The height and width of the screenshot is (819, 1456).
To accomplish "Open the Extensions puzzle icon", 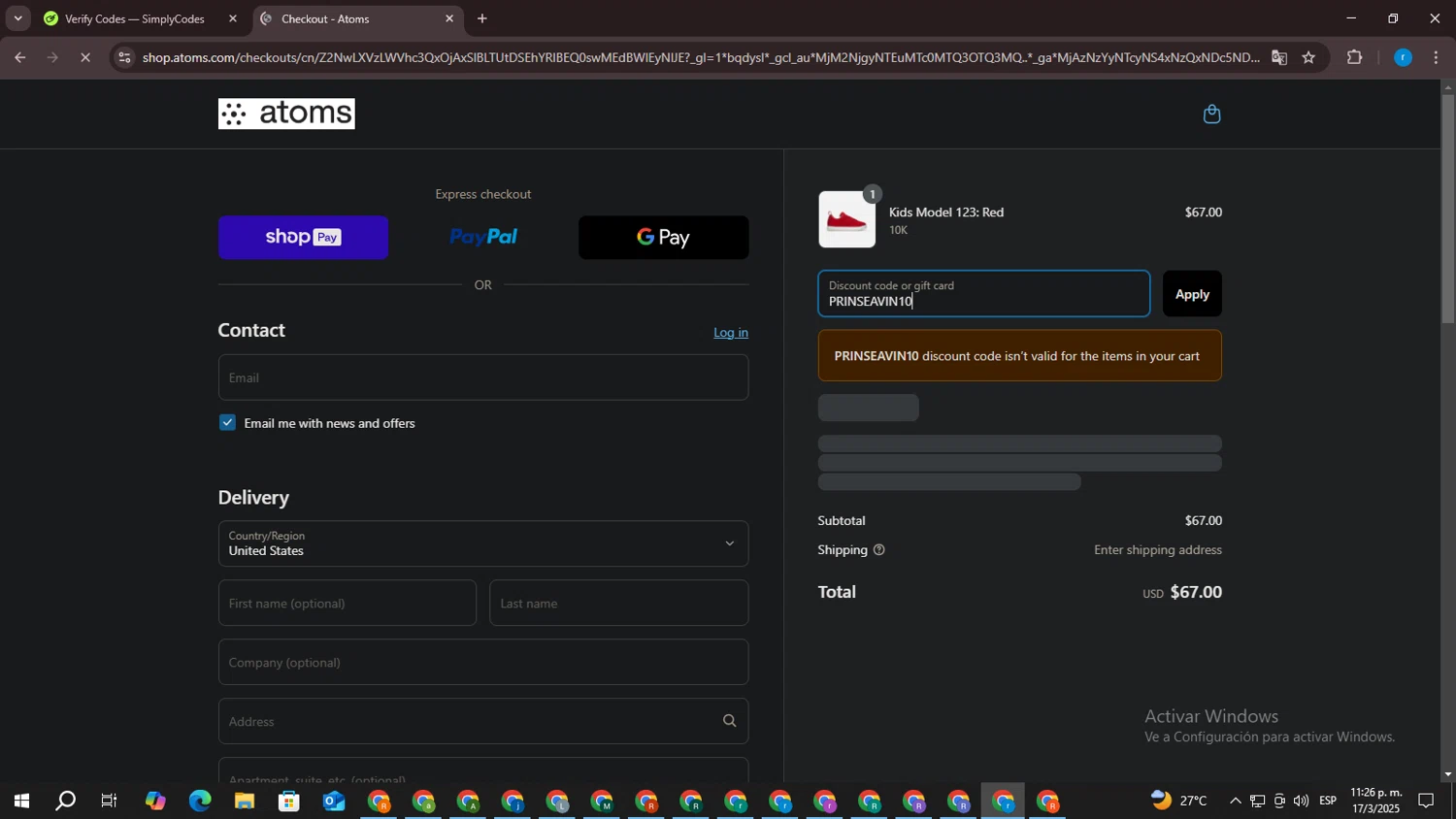I will coord(1355,58).
